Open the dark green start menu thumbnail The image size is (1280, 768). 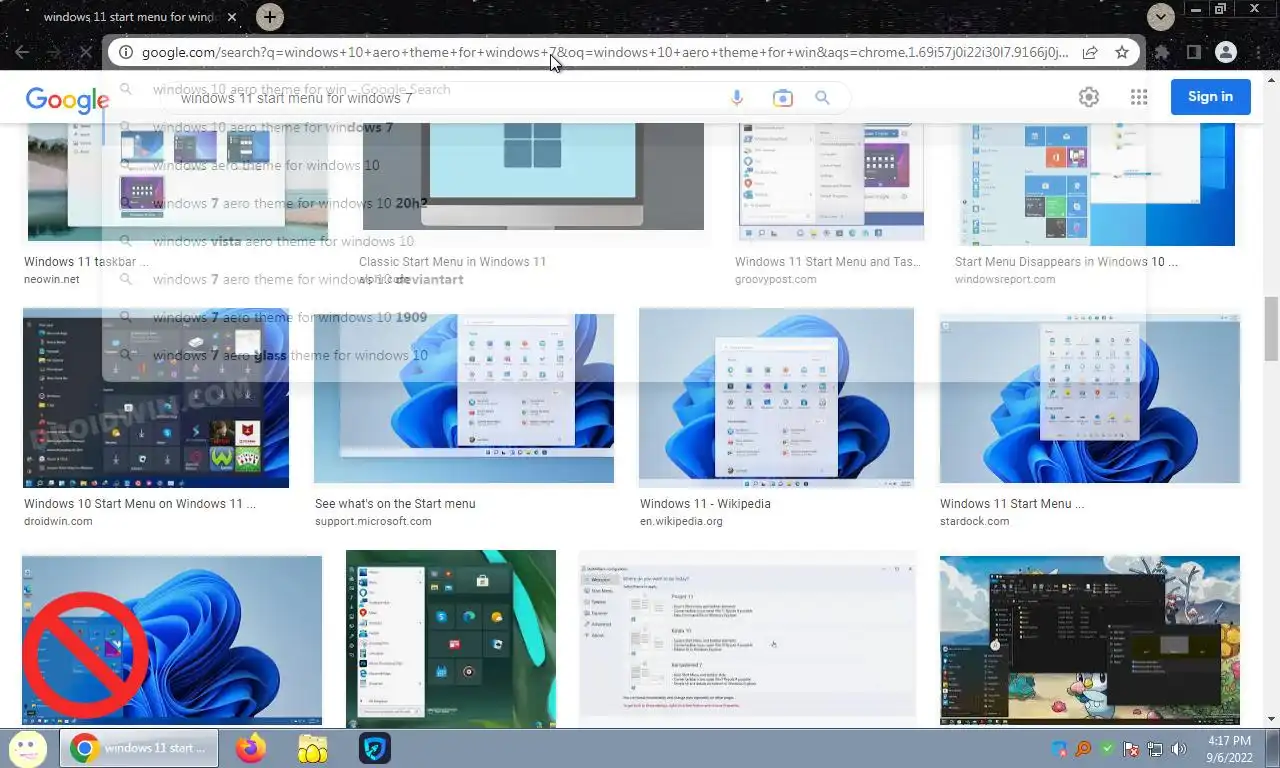pyautogui.click(x=451, y=638)
